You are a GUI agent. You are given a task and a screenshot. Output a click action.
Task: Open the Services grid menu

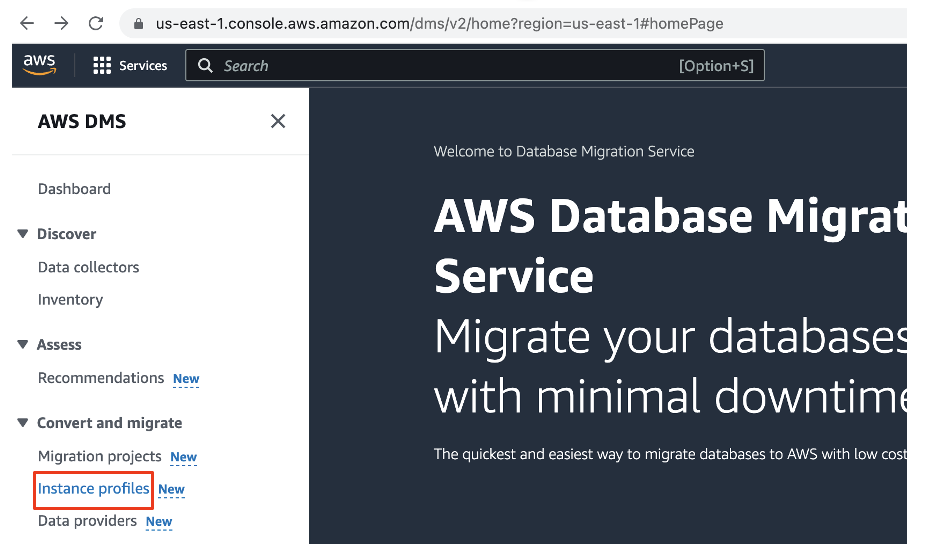click(102, 66)
